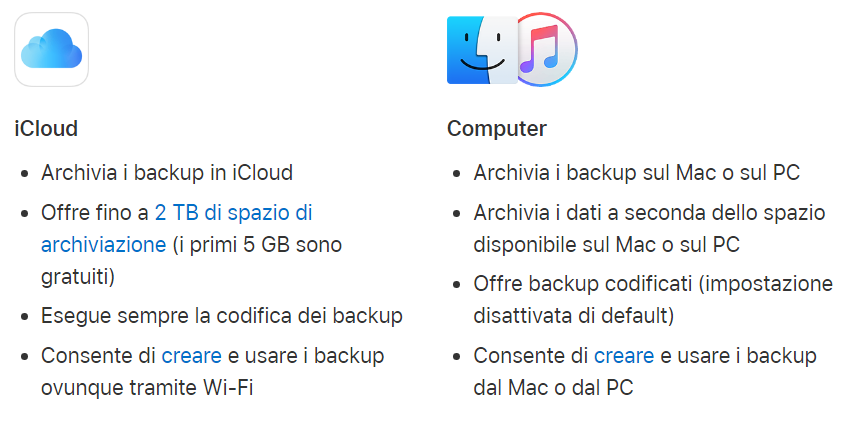Click "disponibile sul Mac o sul PC" text
This screenshot has height=426, width=850.
tap(606, 244)
